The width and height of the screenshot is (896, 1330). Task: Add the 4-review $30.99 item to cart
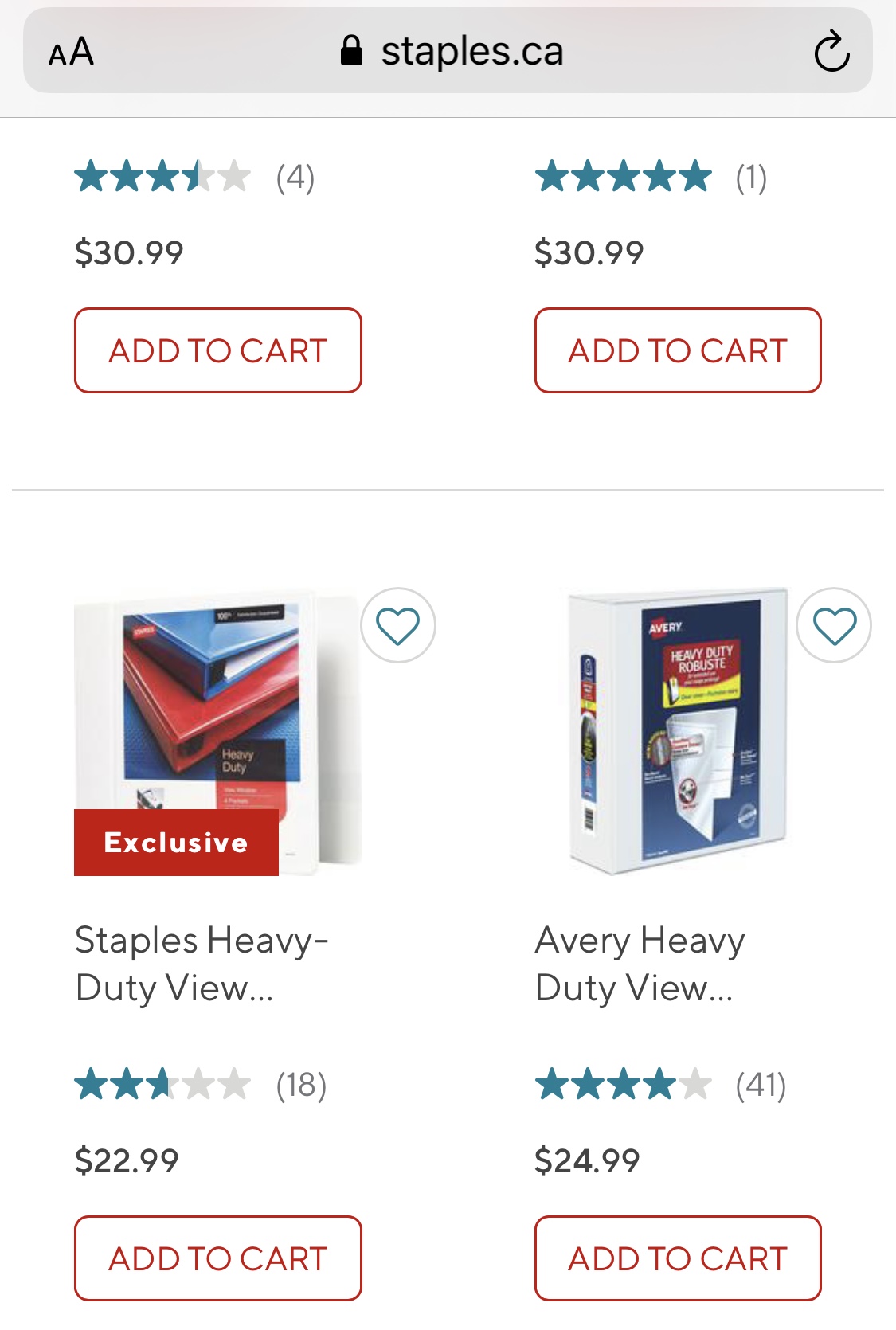pos(218,350)
